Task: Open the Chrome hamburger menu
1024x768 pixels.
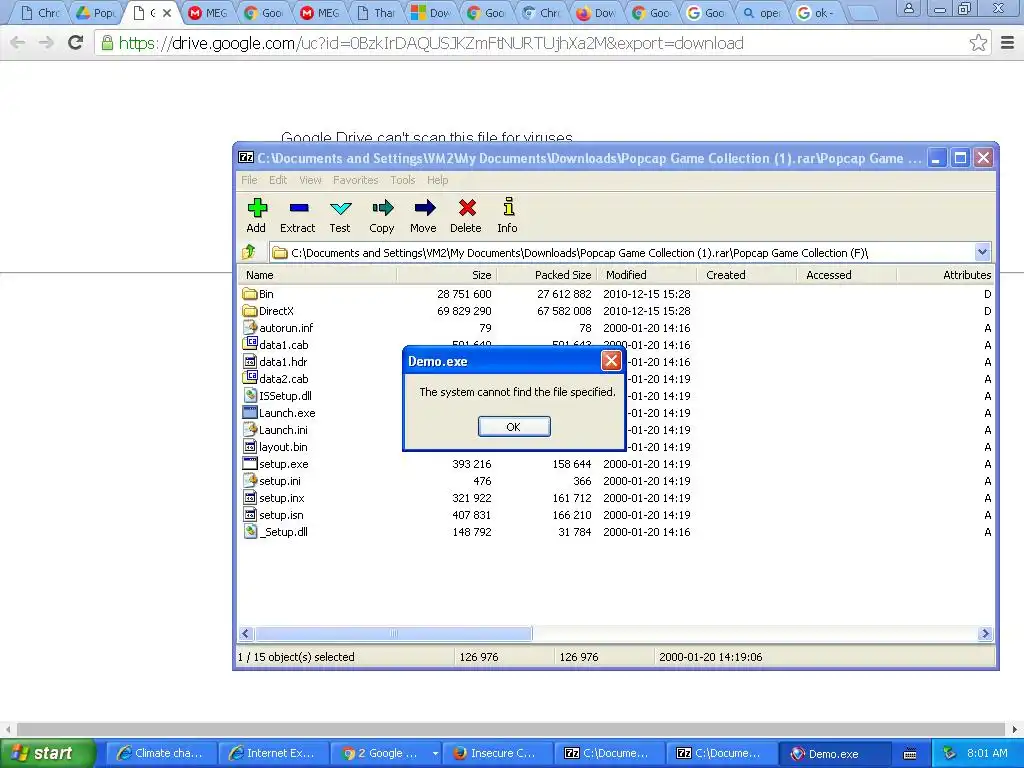Action: (1008, 43)
